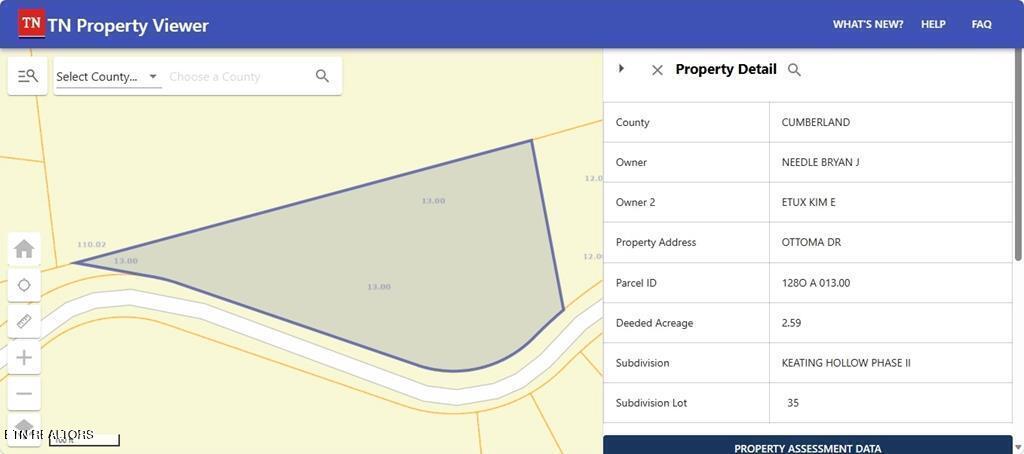Click the Choose a County input
The height and width of the screenshot is (454, 1024).
238,76
